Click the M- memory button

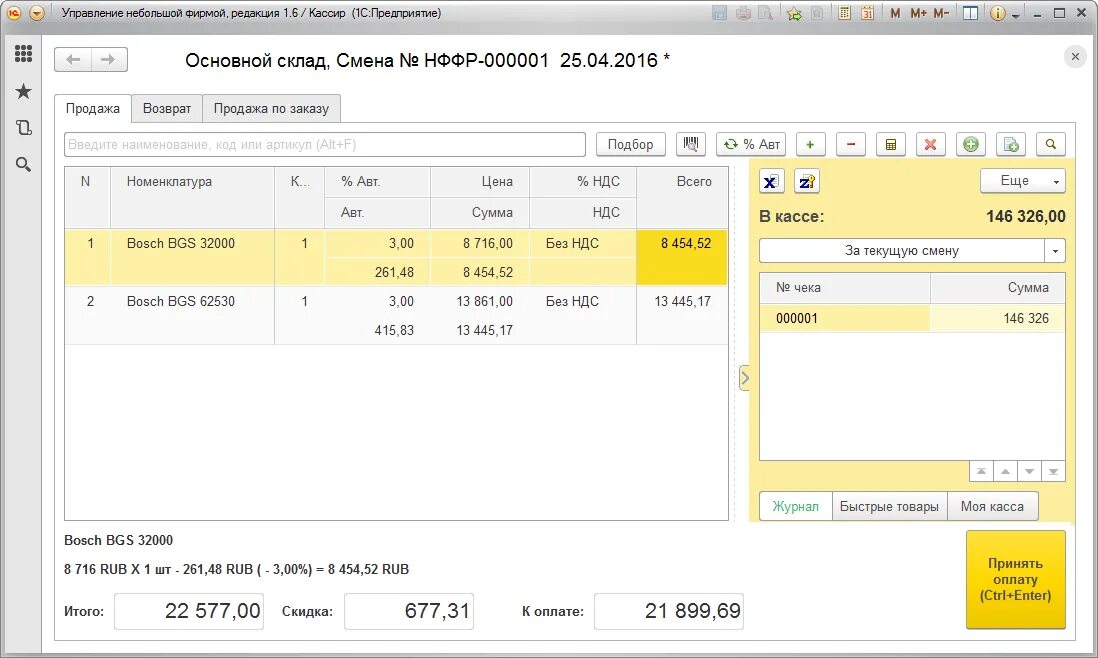pyautogui.click(x=941, y=13)
